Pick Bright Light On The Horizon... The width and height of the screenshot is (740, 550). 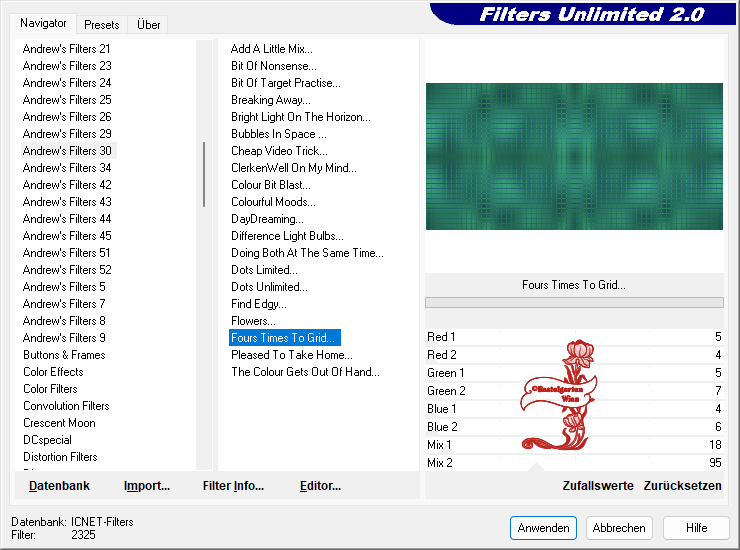pyautogui.click(x=301, y=117)
